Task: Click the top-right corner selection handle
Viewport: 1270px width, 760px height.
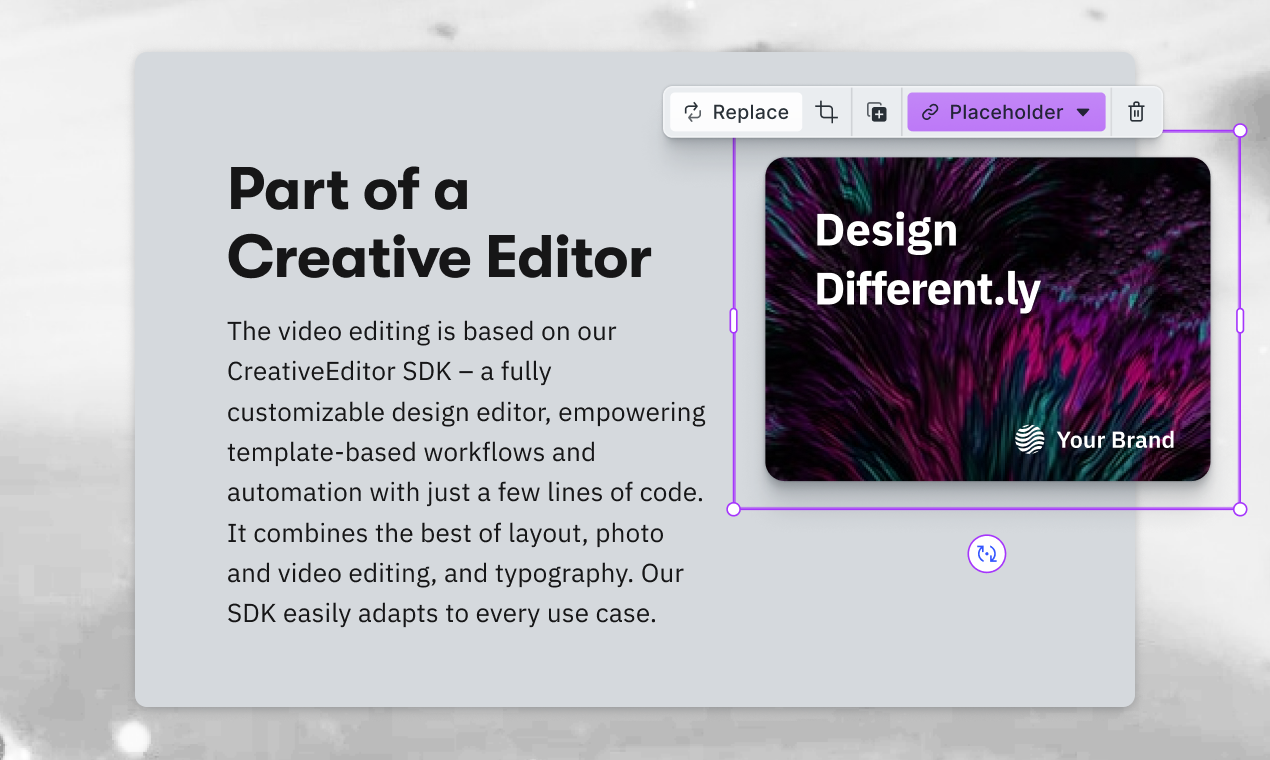Action: pos(1240,130)
